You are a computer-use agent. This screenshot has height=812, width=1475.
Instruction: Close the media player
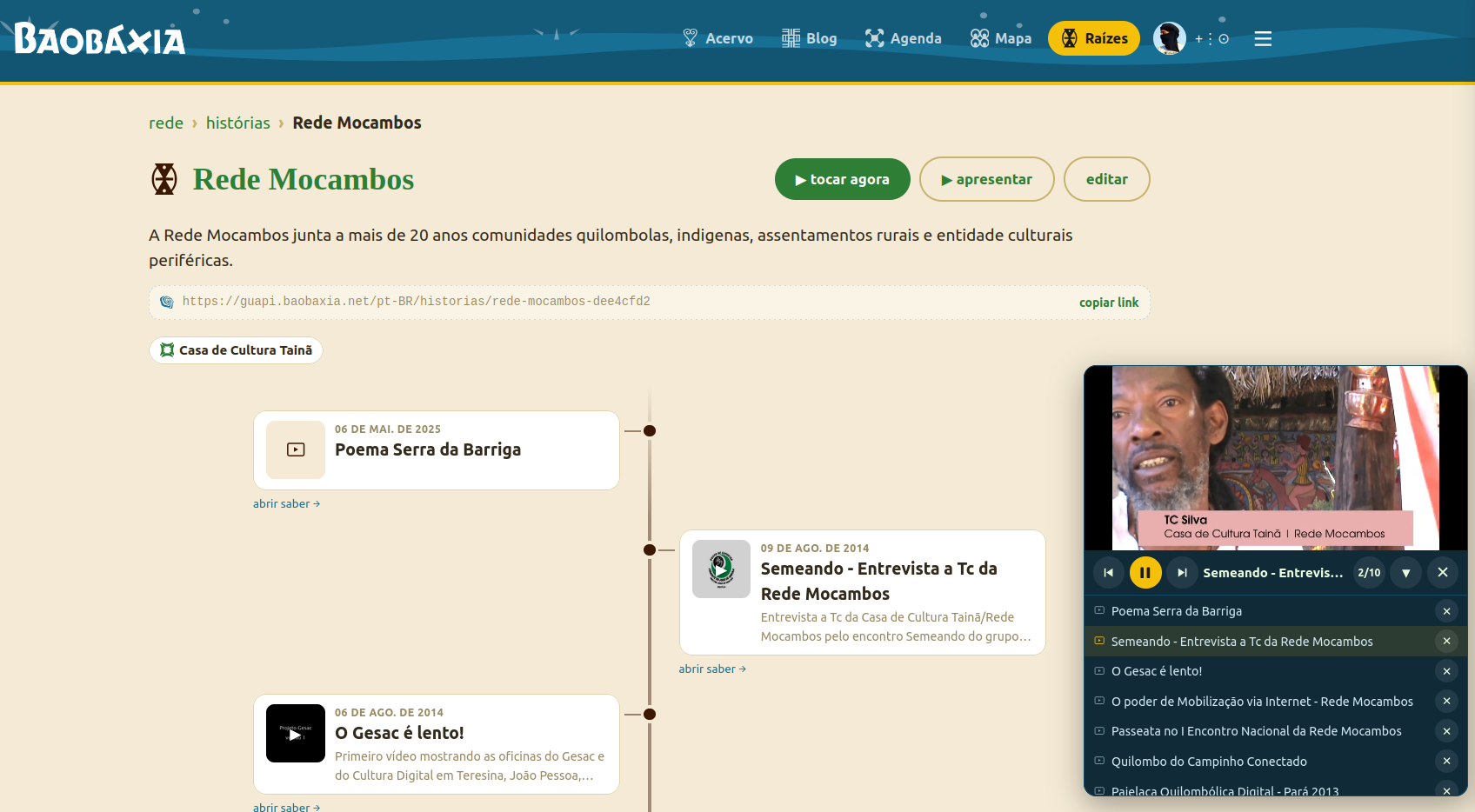click(x=1443, y=572)
